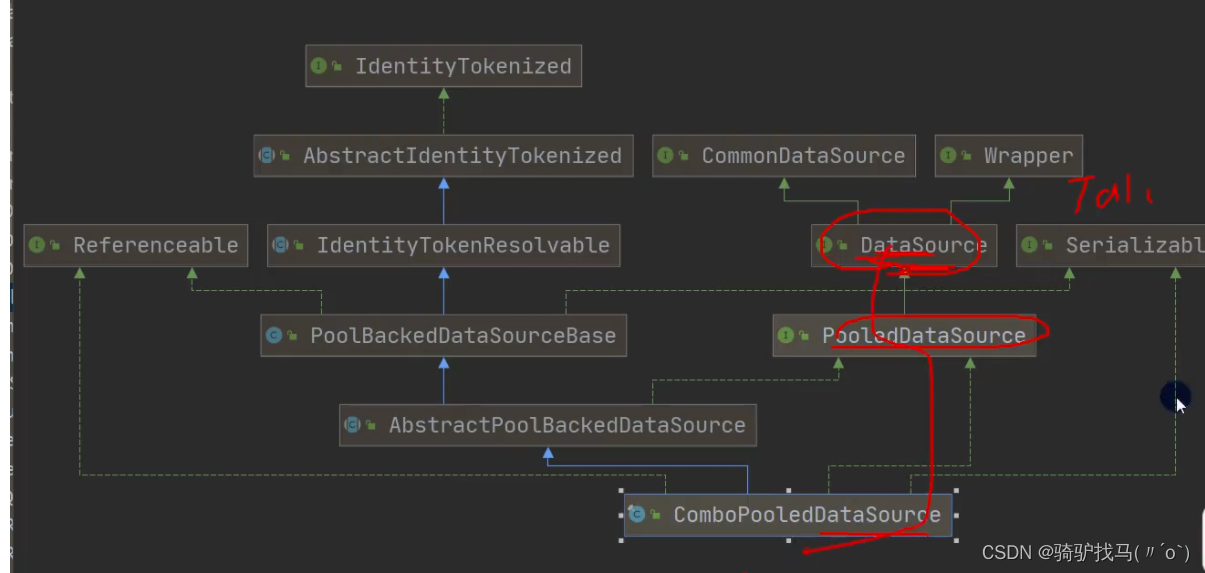Click the abstract class icon on IdentityTokenResolvable
This screenshot has width=1205, height=573.
tap(281, 245)
